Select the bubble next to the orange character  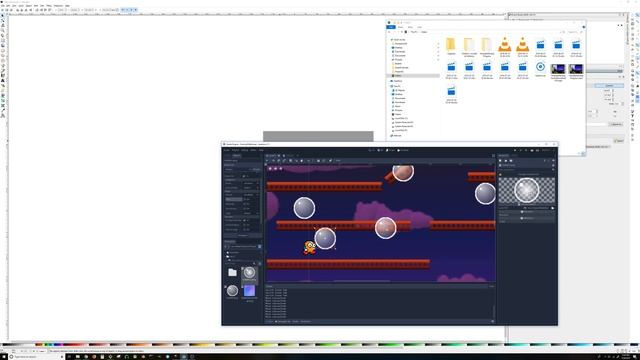325,238
